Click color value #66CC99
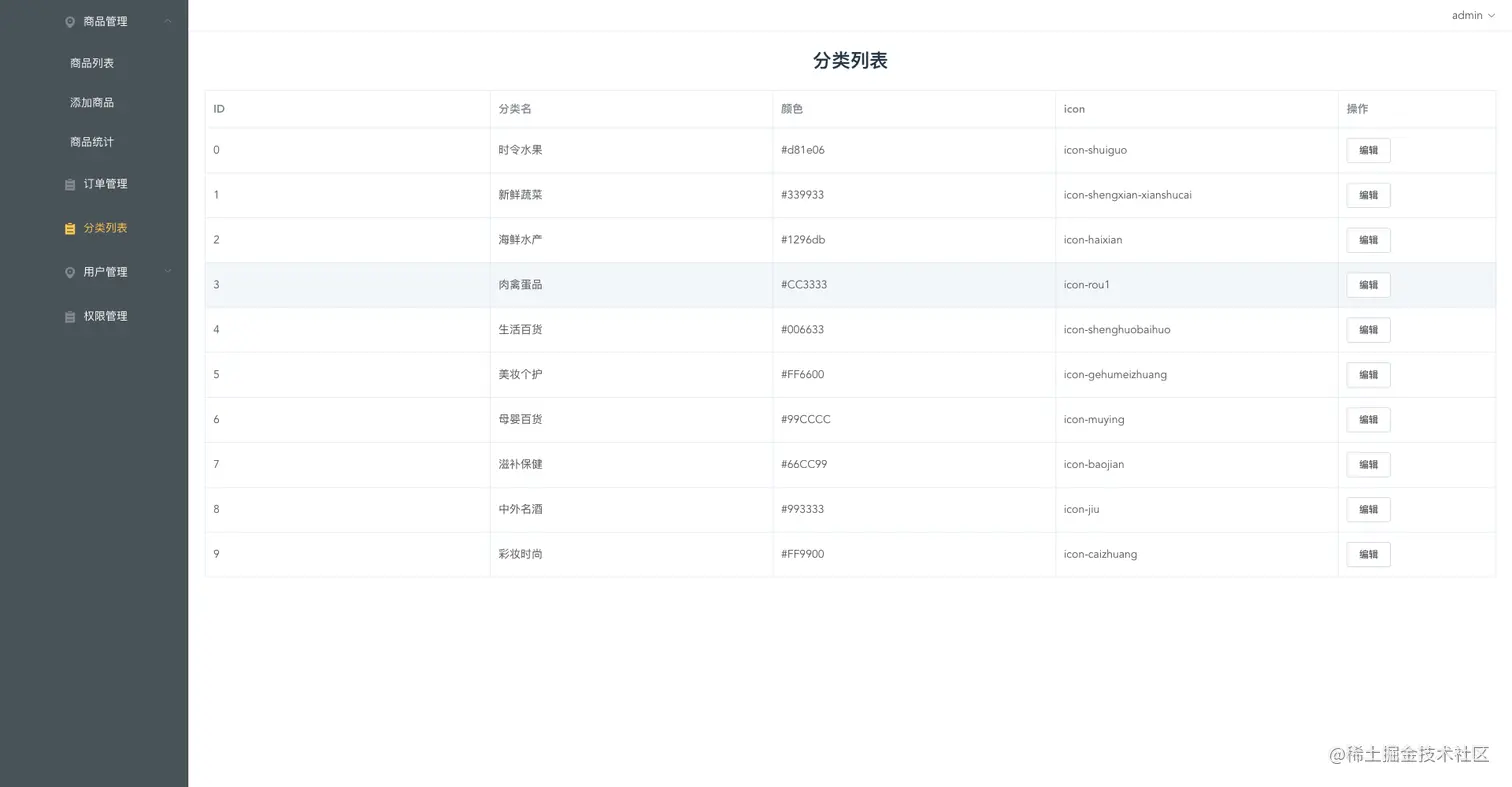 804,465
